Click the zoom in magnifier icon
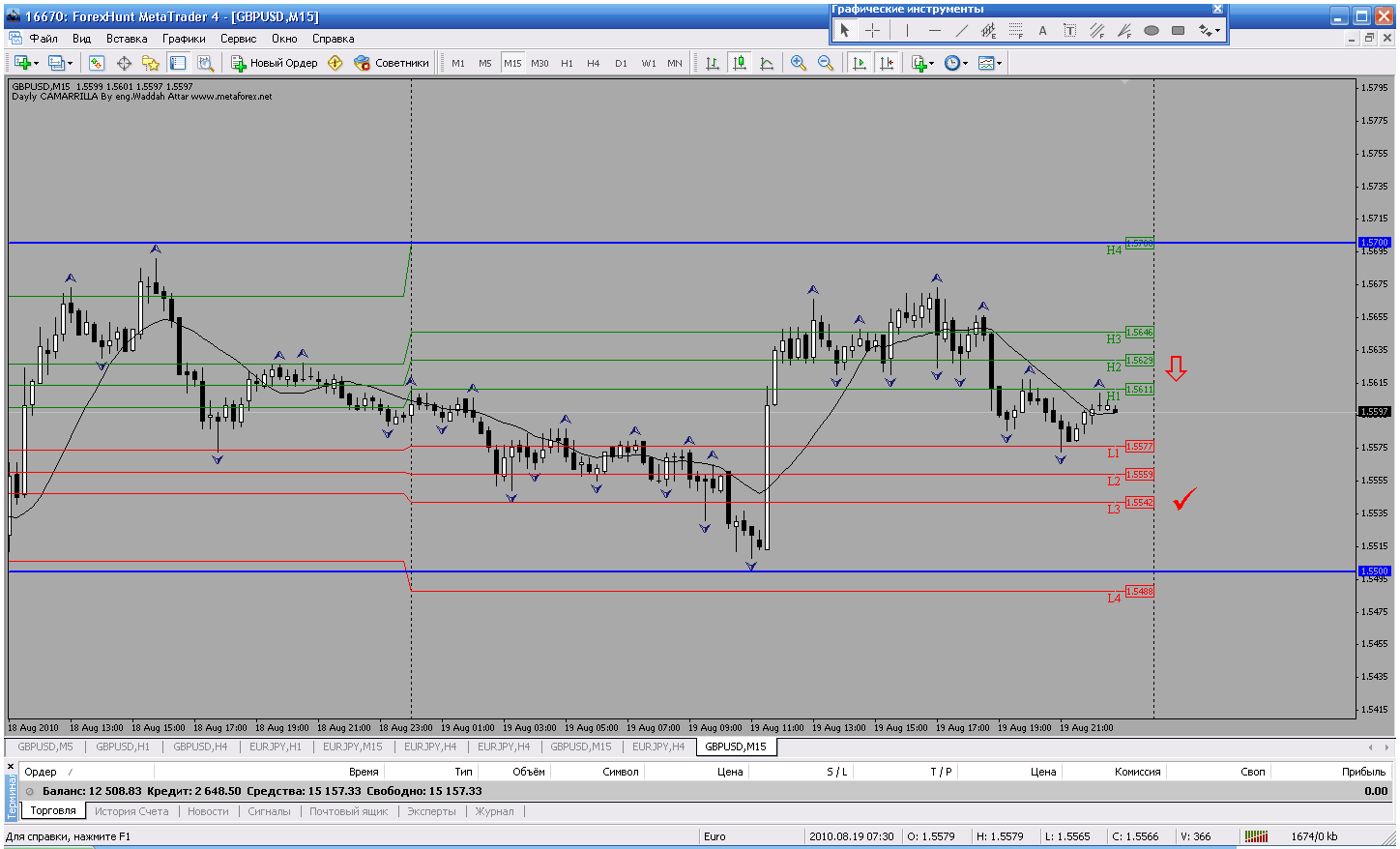1400x849 pixels. click(799, 63)
